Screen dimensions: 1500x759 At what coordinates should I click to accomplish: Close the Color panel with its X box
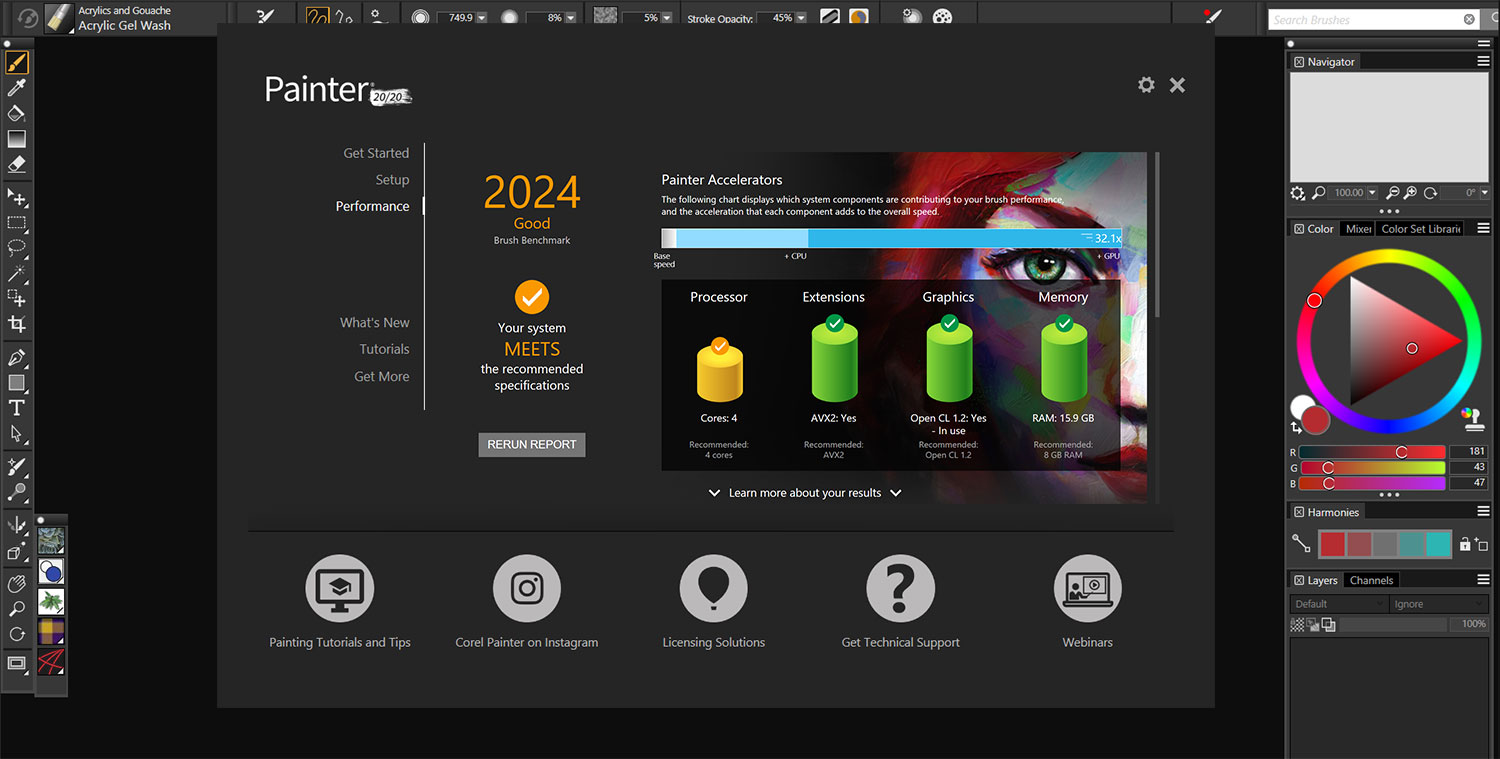pyautogui.click(x=1298, y=229)
